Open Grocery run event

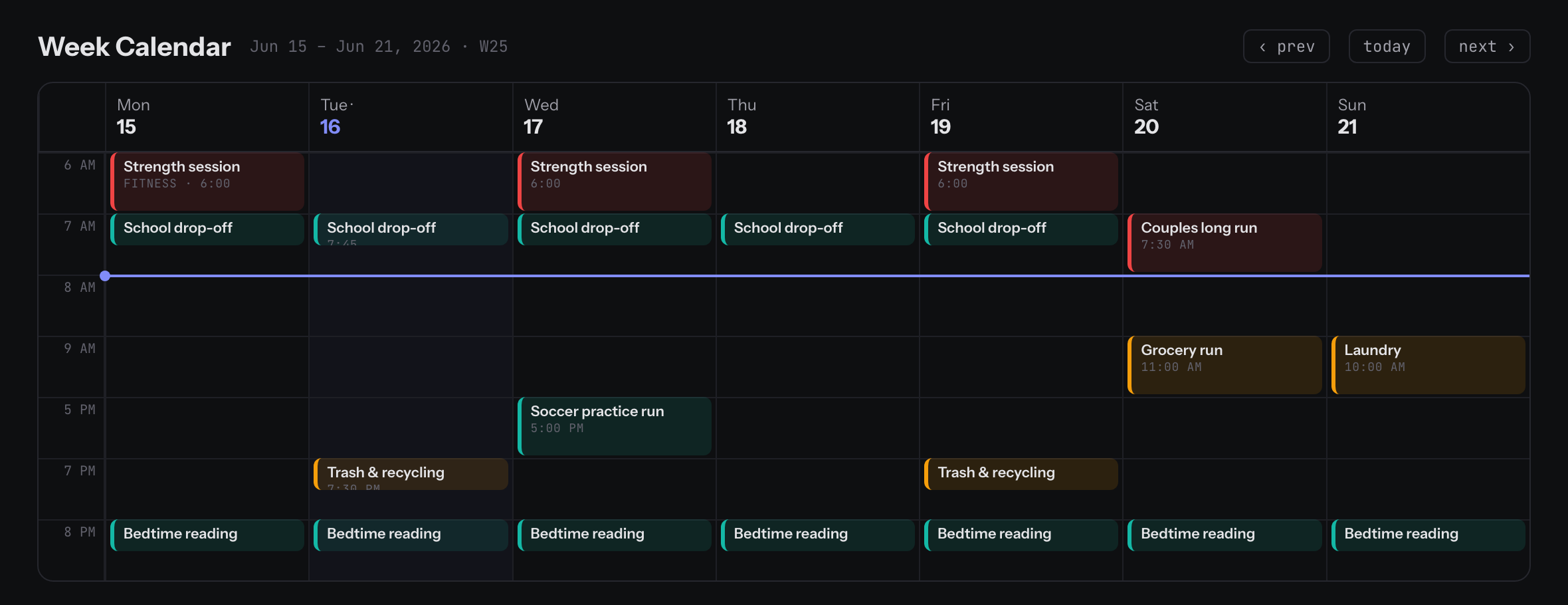tap(1225, 365)
